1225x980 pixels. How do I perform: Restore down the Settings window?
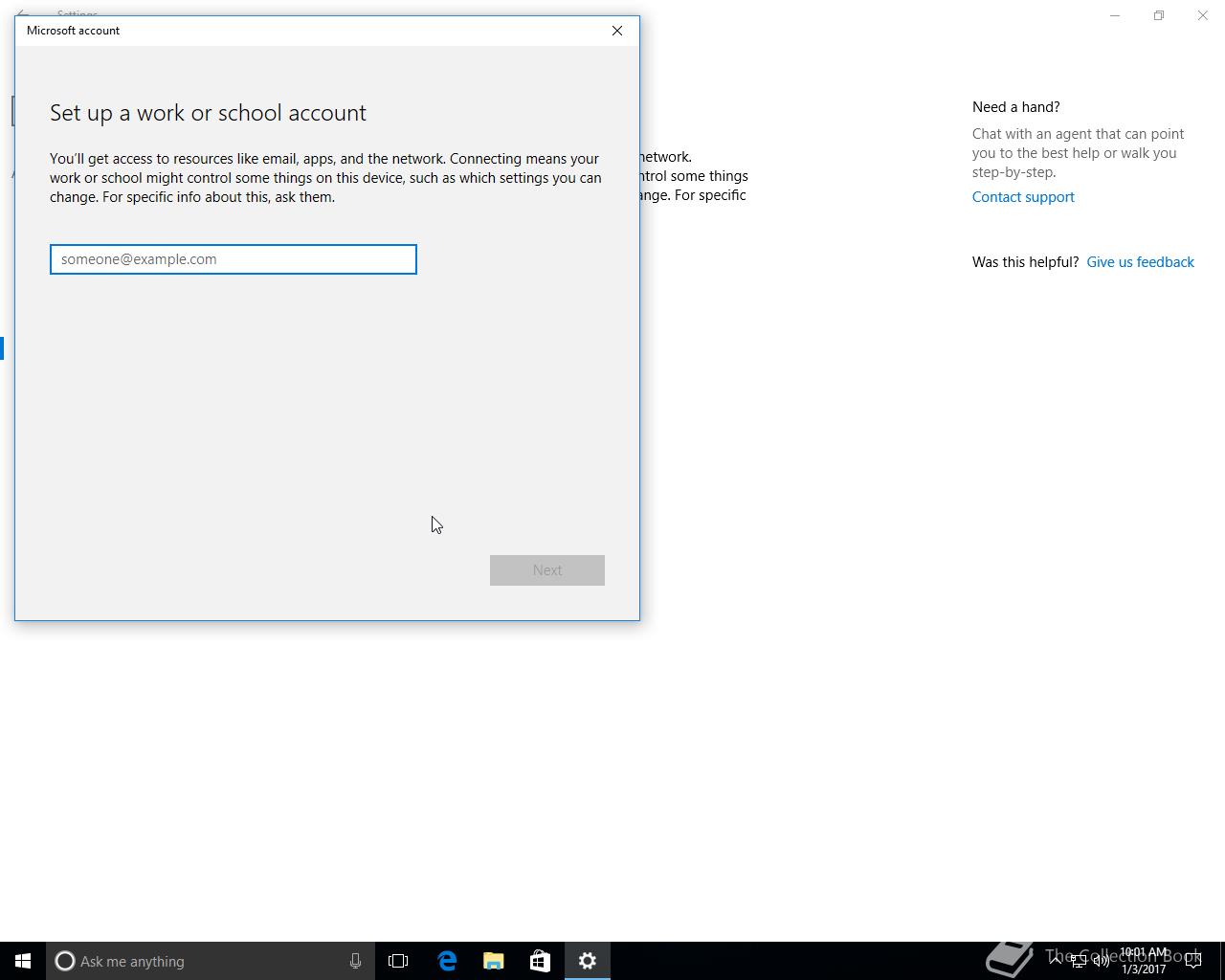pyautogui.click(x=1159, y=15)
